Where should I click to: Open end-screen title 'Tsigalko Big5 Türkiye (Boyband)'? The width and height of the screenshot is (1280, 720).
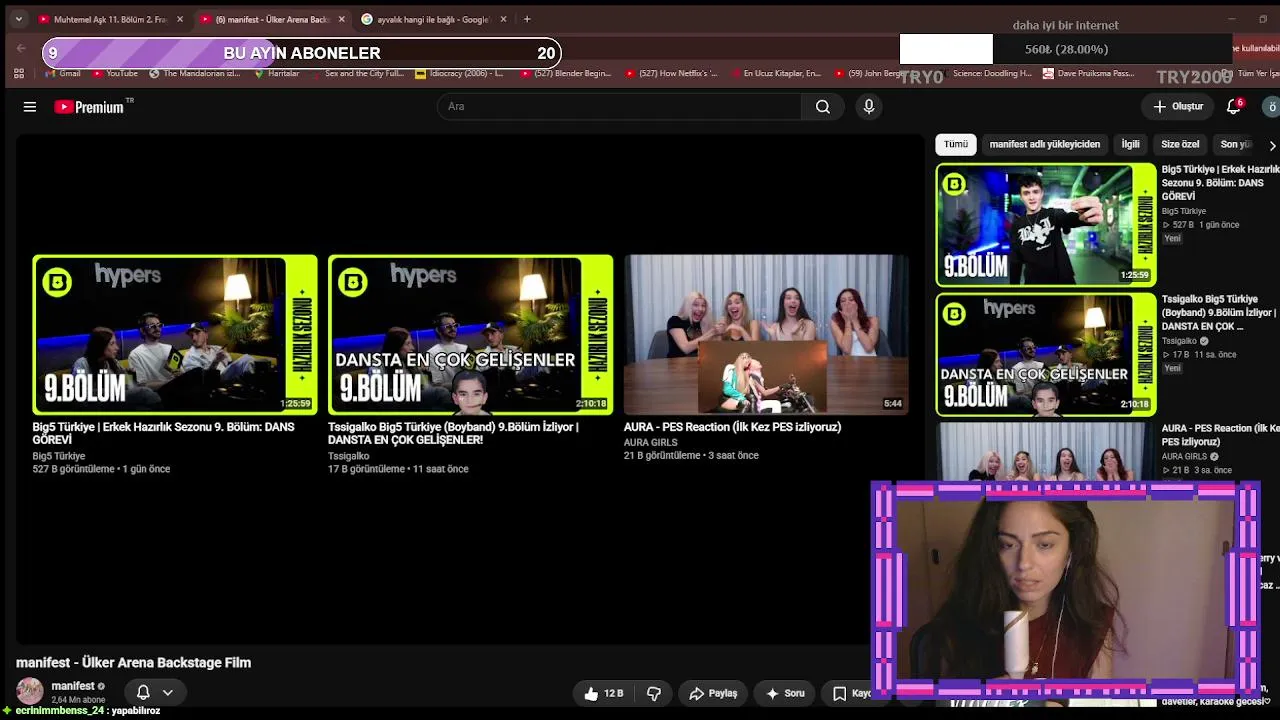tap(453, 433)
